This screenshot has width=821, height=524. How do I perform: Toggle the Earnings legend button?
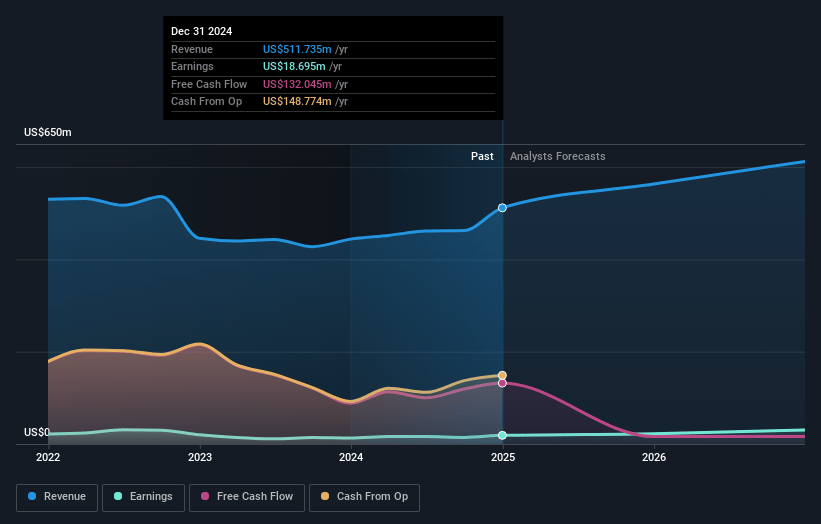pos(143,497)
